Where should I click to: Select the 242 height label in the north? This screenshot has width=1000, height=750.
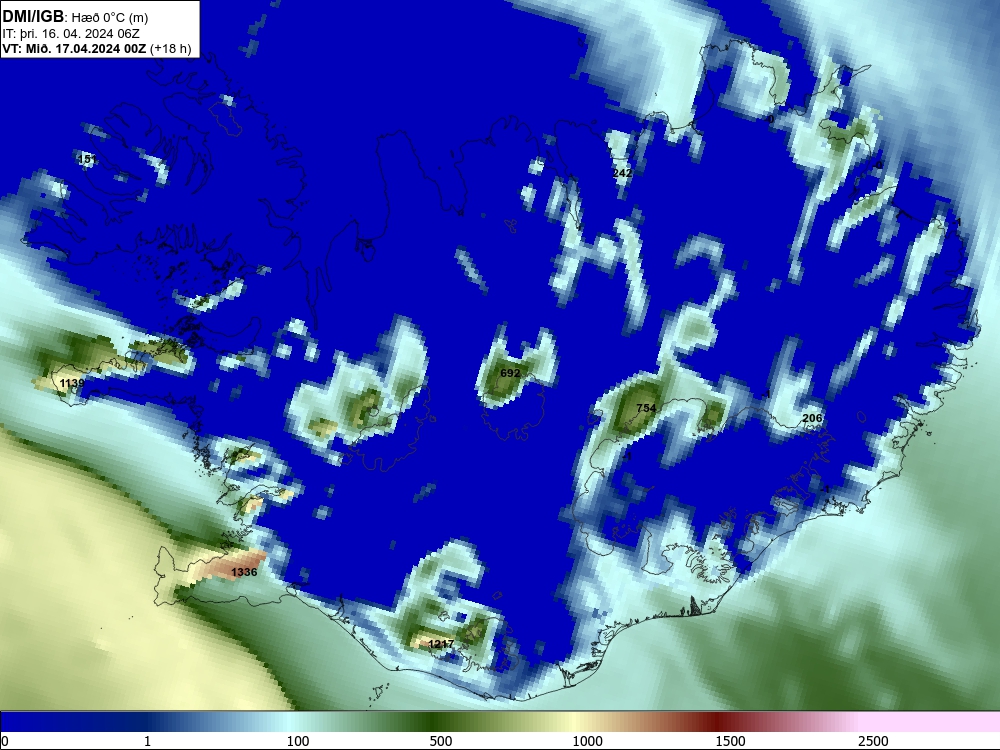tap(622, 173)
